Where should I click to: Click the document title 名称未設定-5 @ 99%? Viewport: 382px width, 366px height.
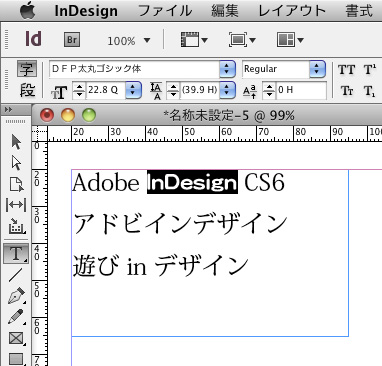(229, 116)
